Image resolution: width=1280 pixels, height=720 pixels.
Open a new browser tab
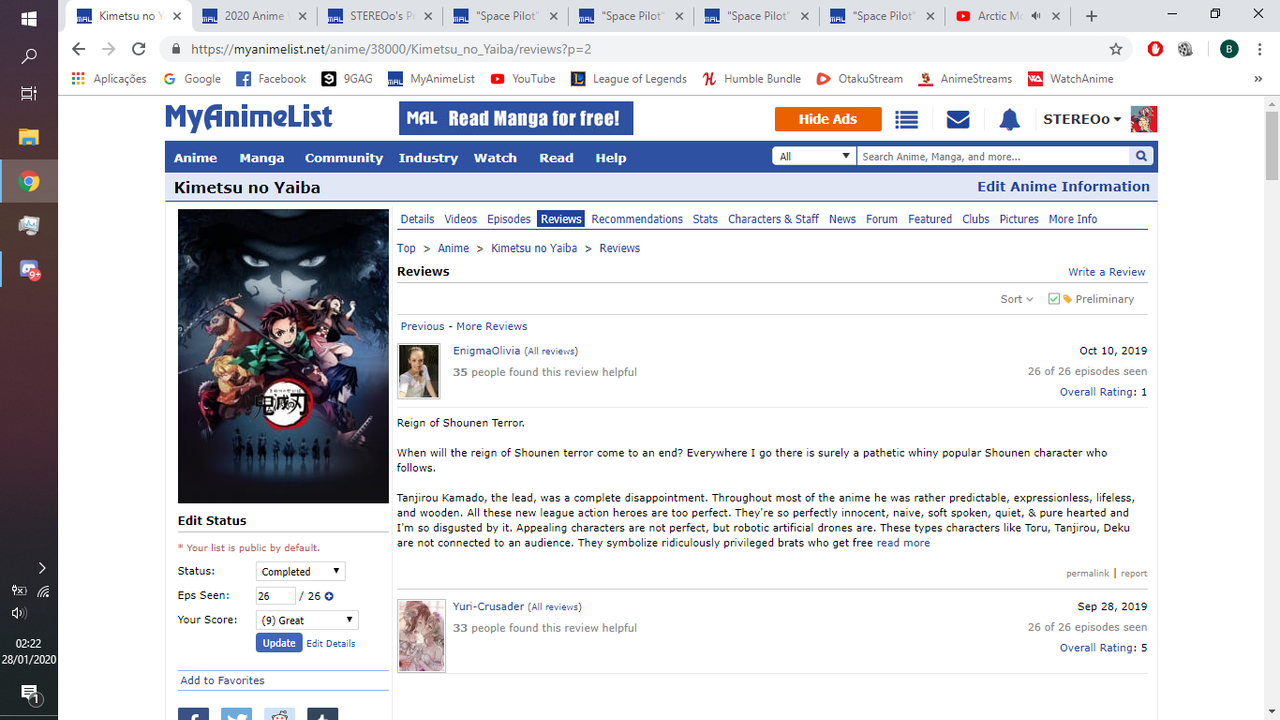[x=1091, y=16]
